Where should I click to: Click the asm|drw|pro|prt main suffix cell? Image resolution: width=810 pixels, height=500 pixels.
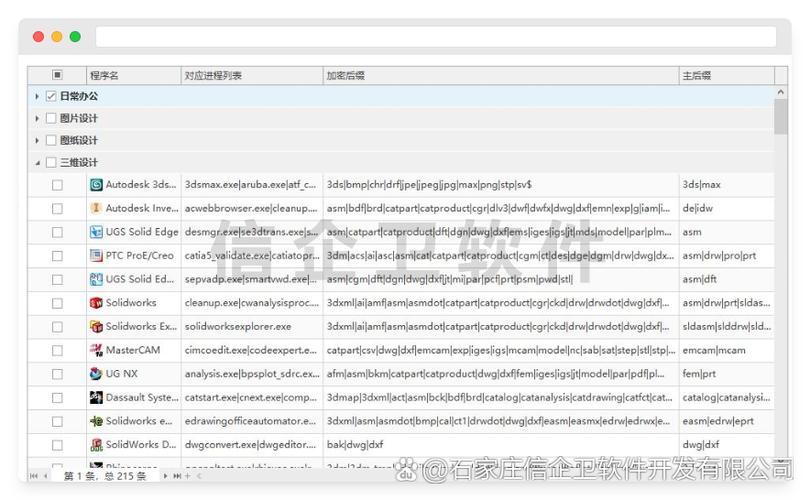tap(726, 256)
